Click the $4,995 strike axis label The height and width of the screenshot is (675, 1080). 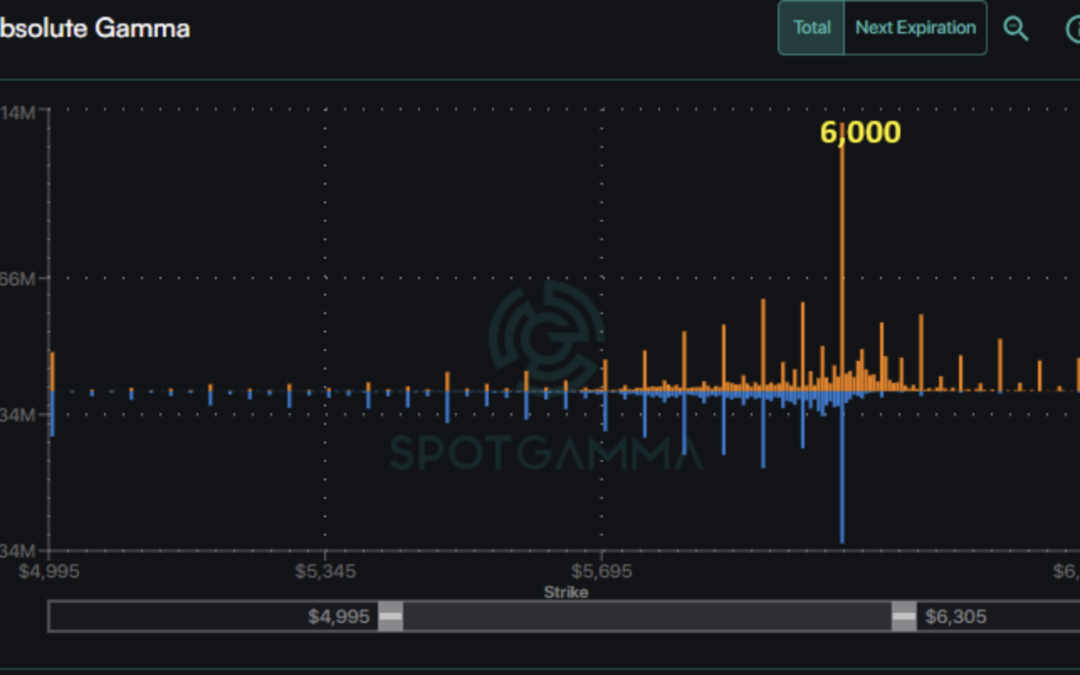point(49,571)
